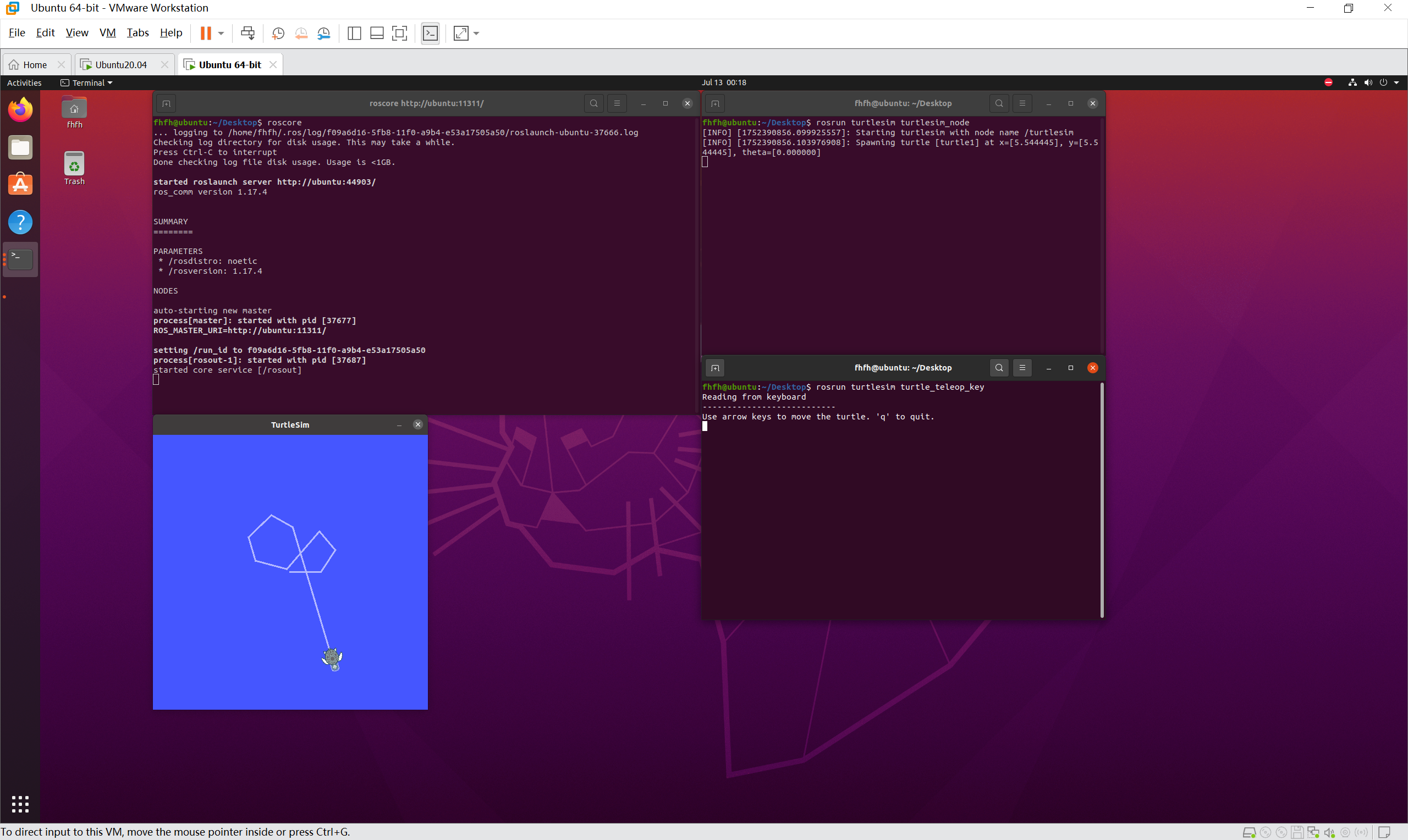Open the VM menu
This screenshot has height=840, width=1408.
point(107,33)
